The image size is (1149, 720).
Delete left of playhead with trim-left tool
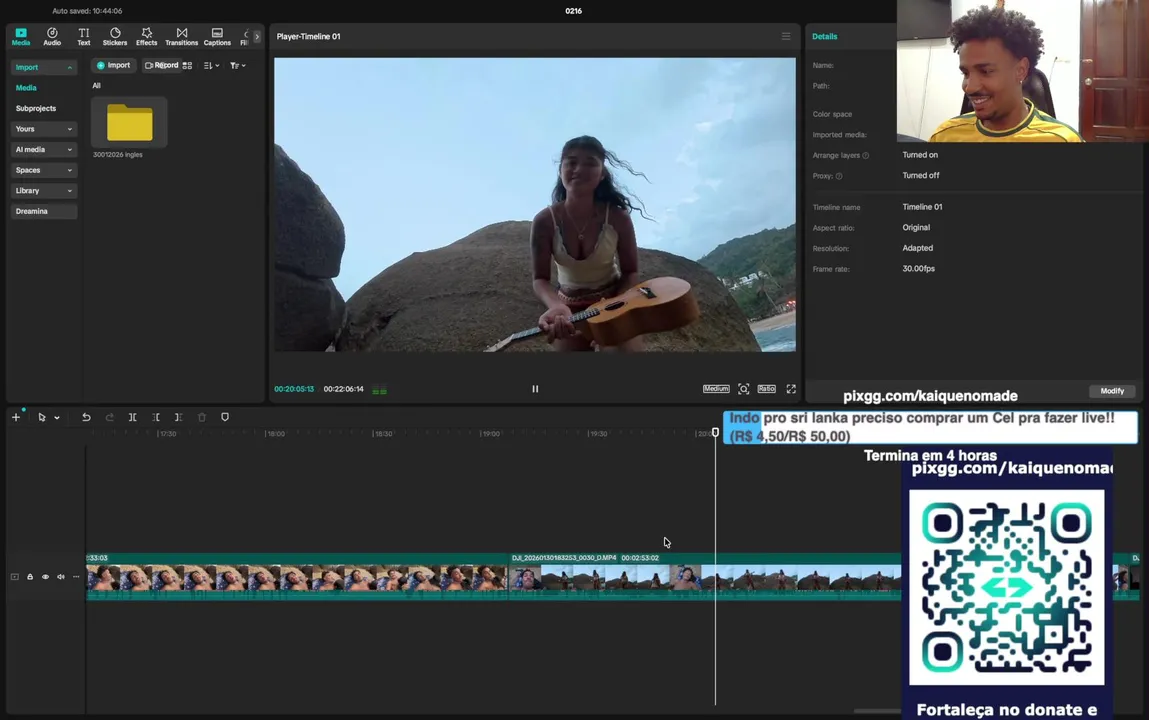pyautogui.click(x=155, y=417)
